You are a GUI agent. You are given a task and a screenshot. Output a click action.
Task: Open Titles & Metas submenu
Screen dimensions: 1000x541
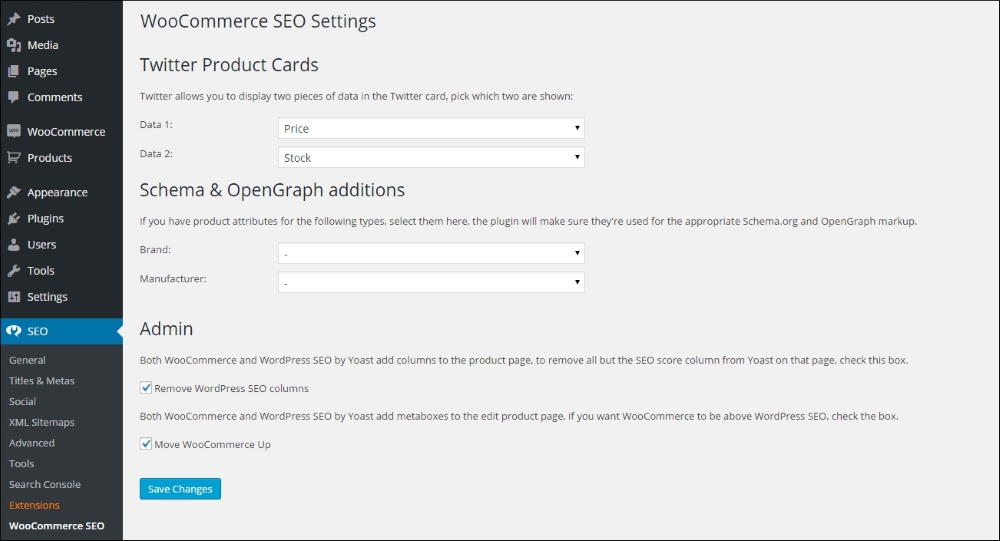click(41, 381)
